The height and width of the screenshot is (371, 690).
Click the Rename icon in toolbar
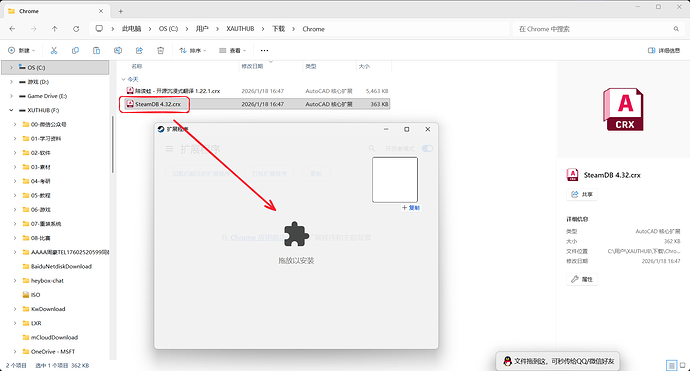[118, 51]
